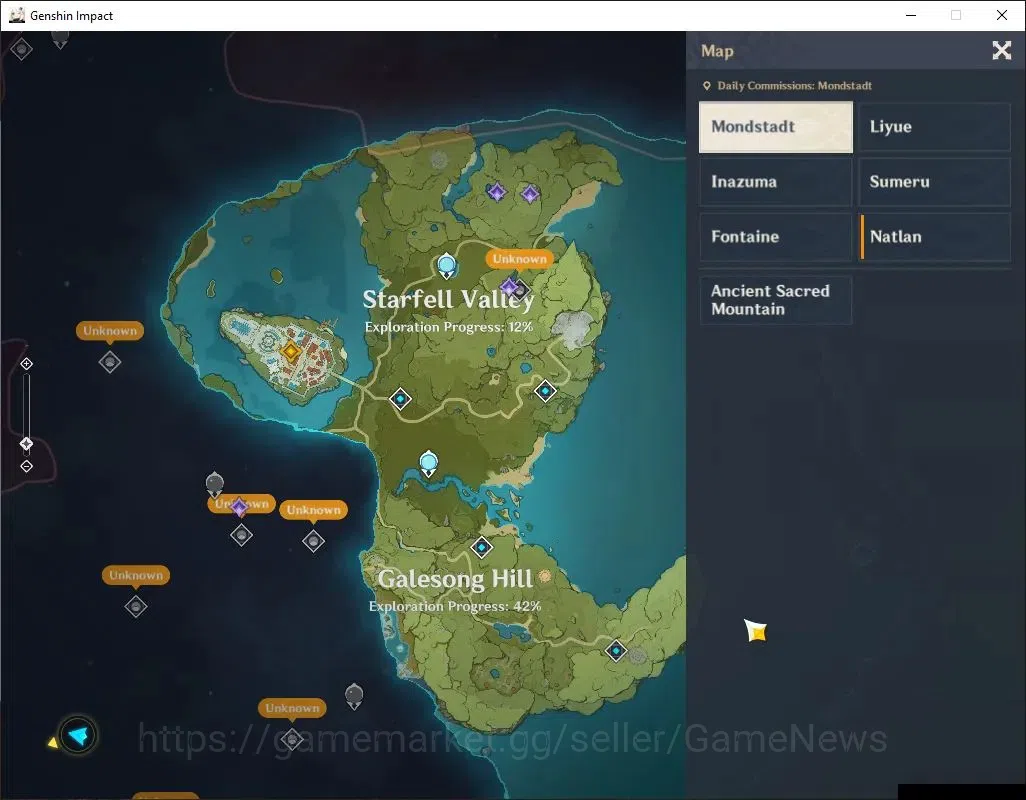
Task: Click the yellow star marker on the panel
Action: (x=755, y=631)
